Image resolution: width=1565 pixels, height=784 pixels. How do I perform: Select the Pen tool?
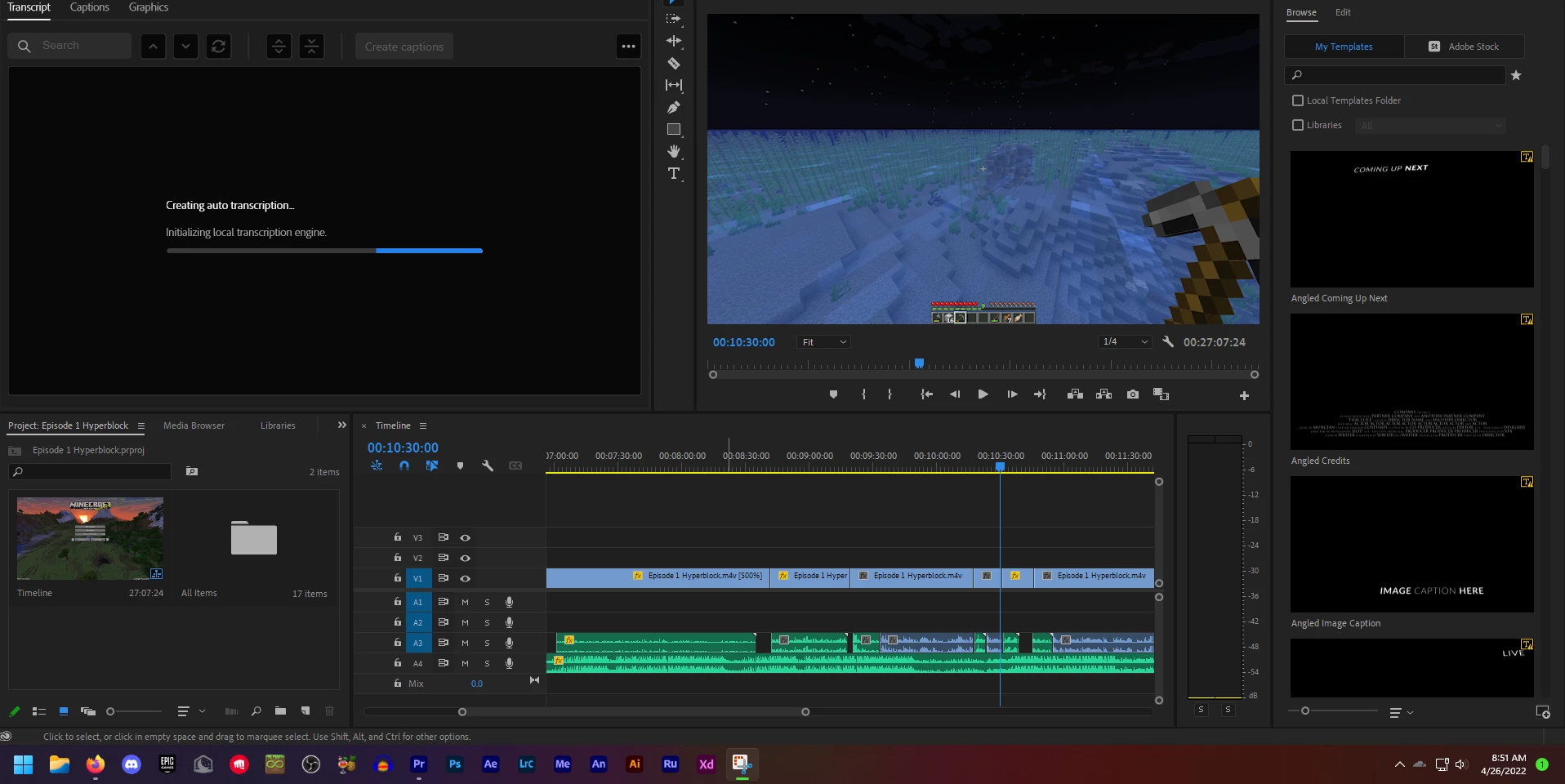click(x=674, y=107)
